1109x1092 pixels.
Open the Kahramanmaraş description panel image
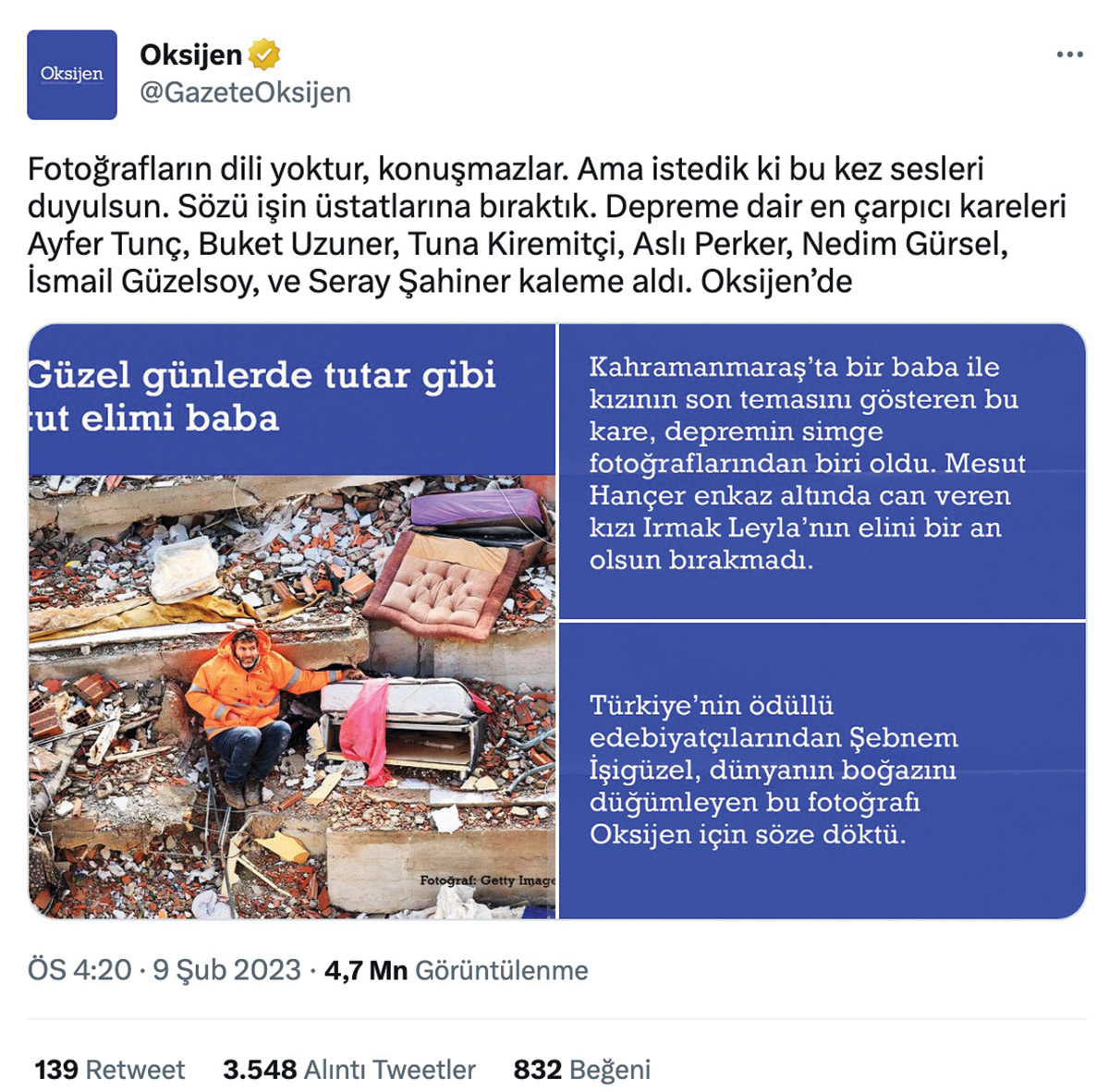822,471
